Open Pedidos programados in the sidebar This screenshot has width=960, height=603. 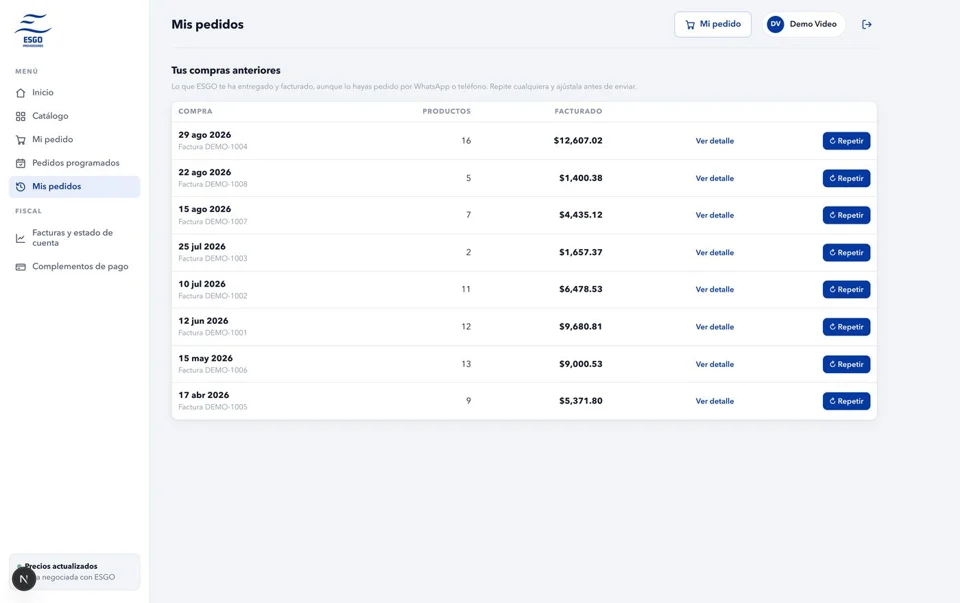(74, 163)
